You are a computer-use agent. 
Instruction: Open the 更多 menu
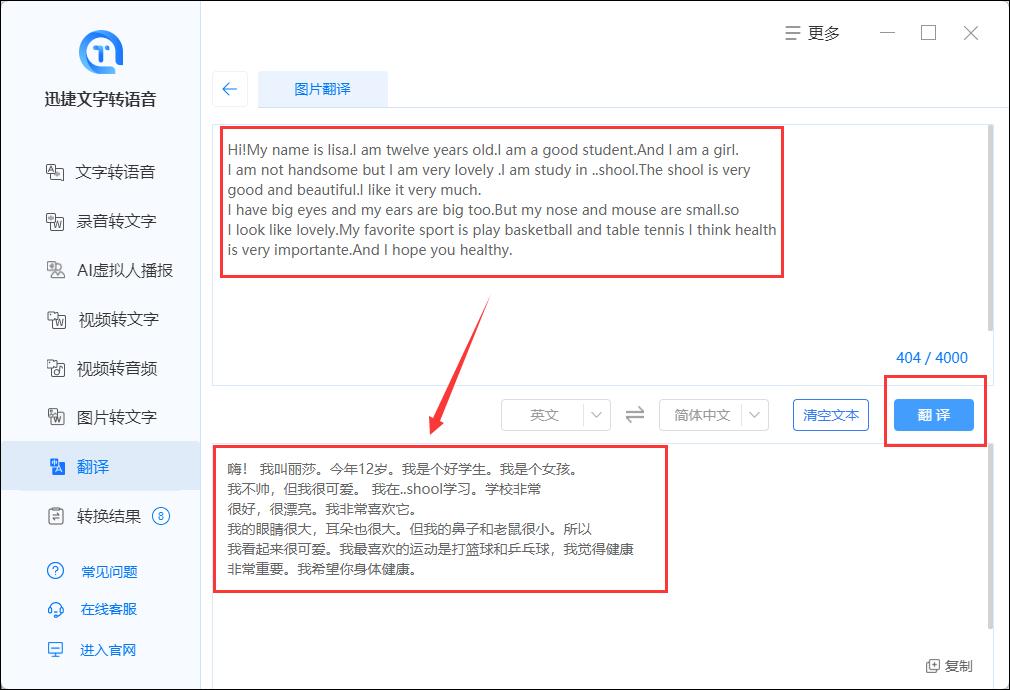(811, 32)
